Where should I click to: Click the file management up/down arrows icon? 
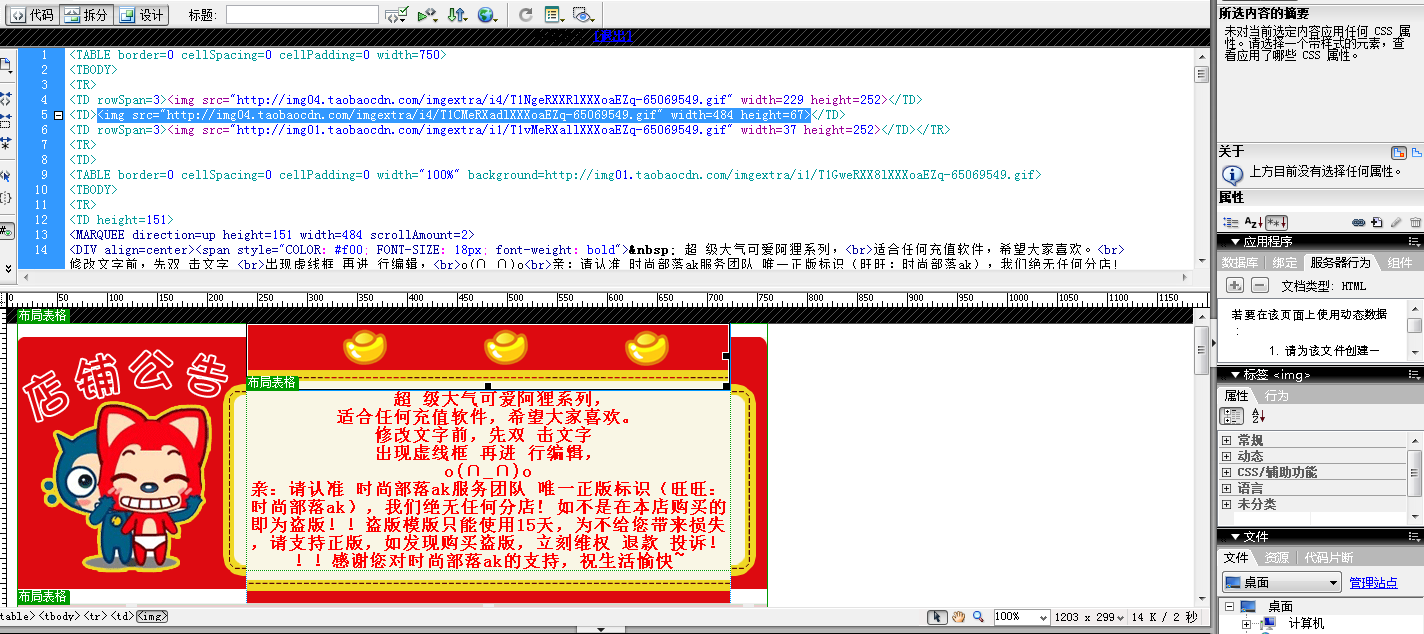coord(457,15)
